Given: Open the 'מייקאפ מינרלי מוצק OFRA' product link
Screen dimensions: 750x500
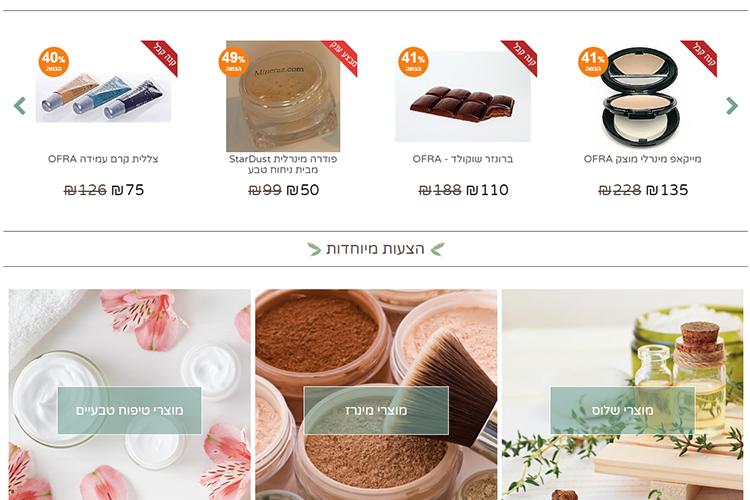Looking at the screenshot, I should click(x=642, y=159).
